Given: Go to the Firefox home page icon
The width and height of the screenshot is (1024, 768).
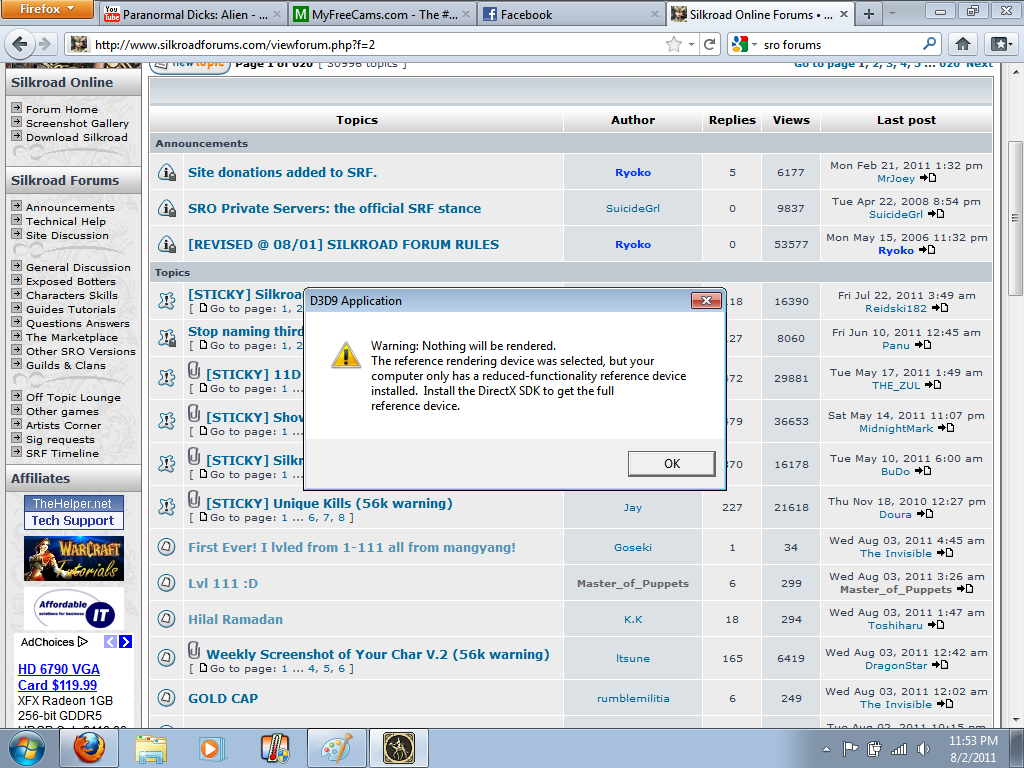Looking at the screenshot, I should click(962, 44).
